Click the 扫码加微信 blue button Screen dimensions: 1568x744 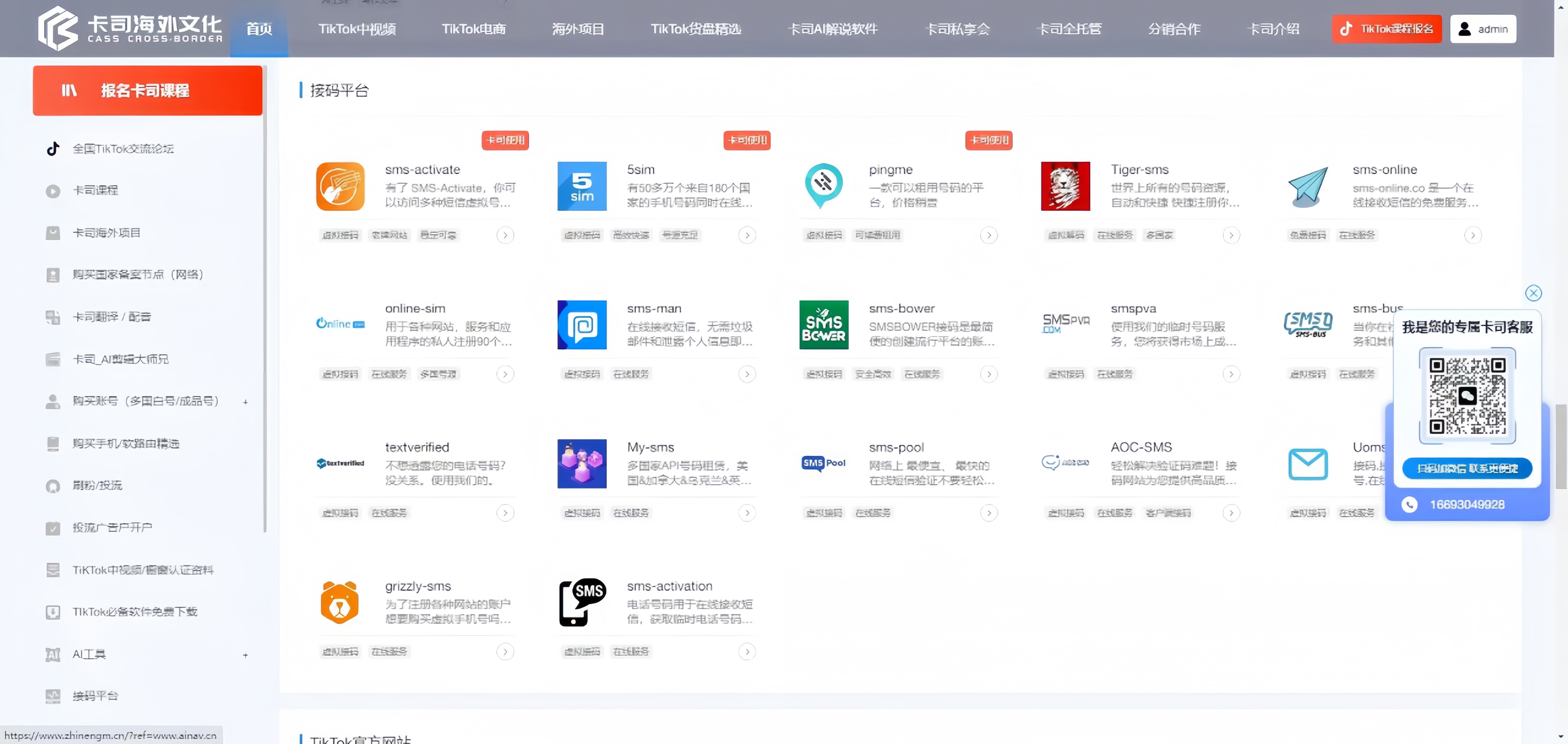tap(1467, 468)
